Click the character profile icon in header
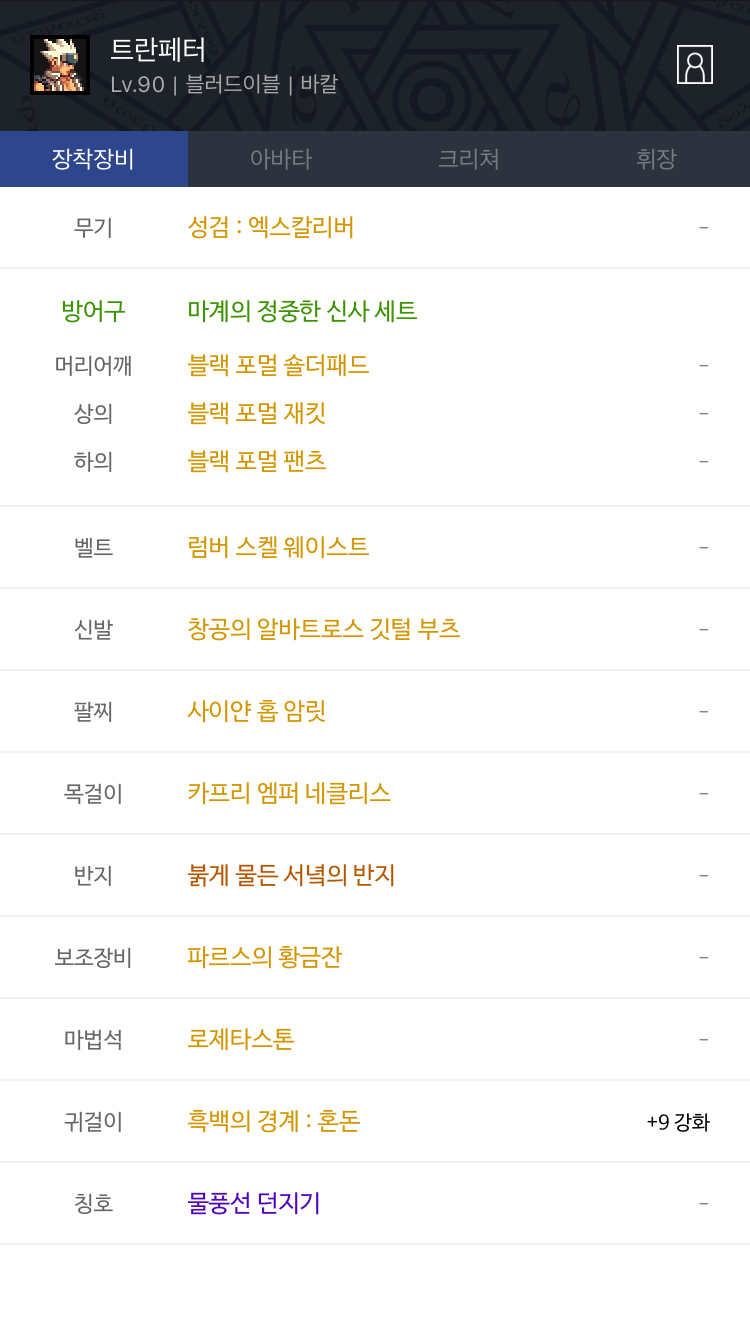 (694, 64)
